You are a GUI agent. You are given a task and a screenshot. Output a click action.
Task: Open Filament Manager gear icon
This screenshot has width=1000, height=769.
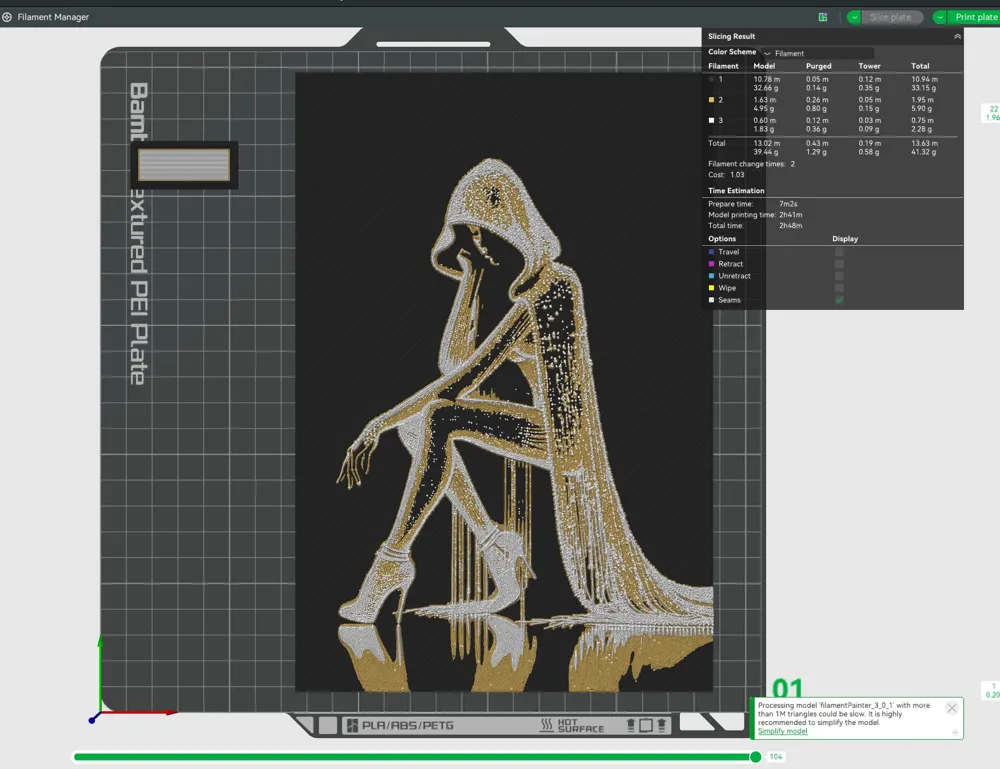(7, 17)
